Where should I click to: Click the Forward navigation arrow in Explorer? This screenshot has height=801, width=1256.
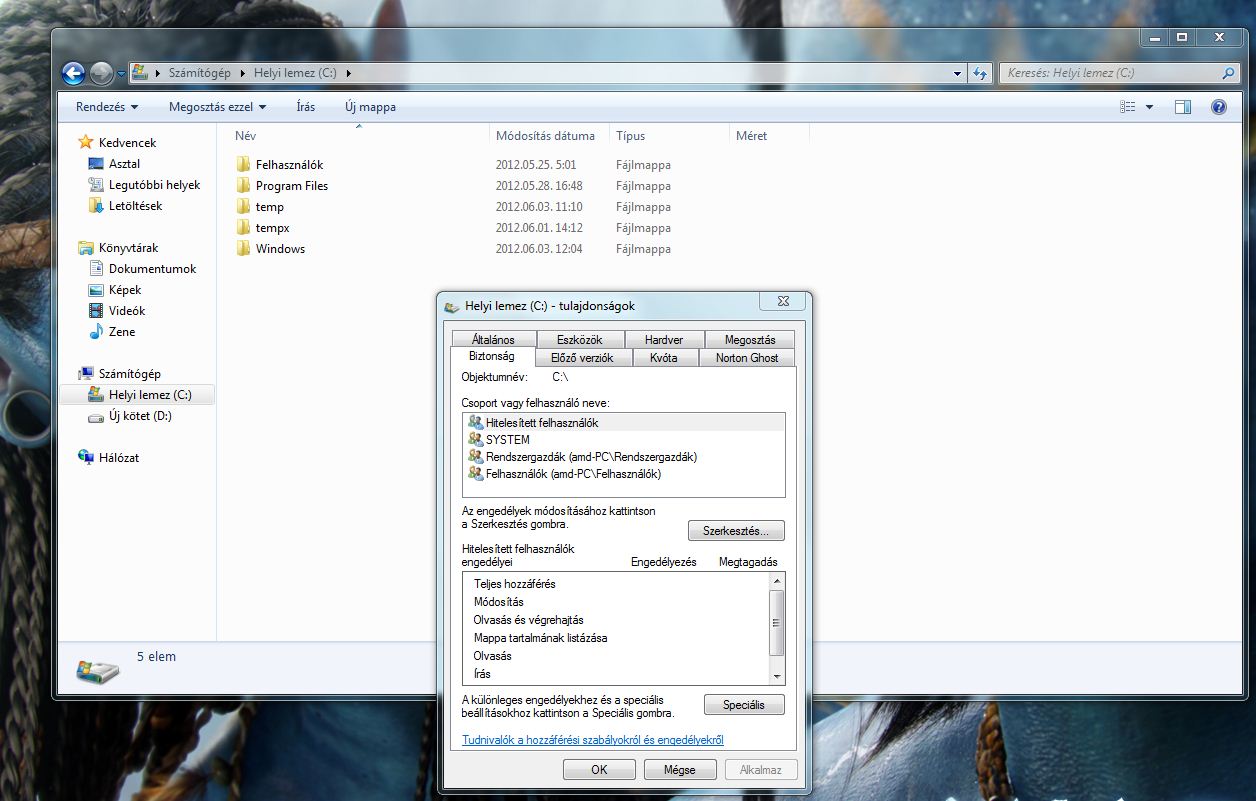(101, 73)
